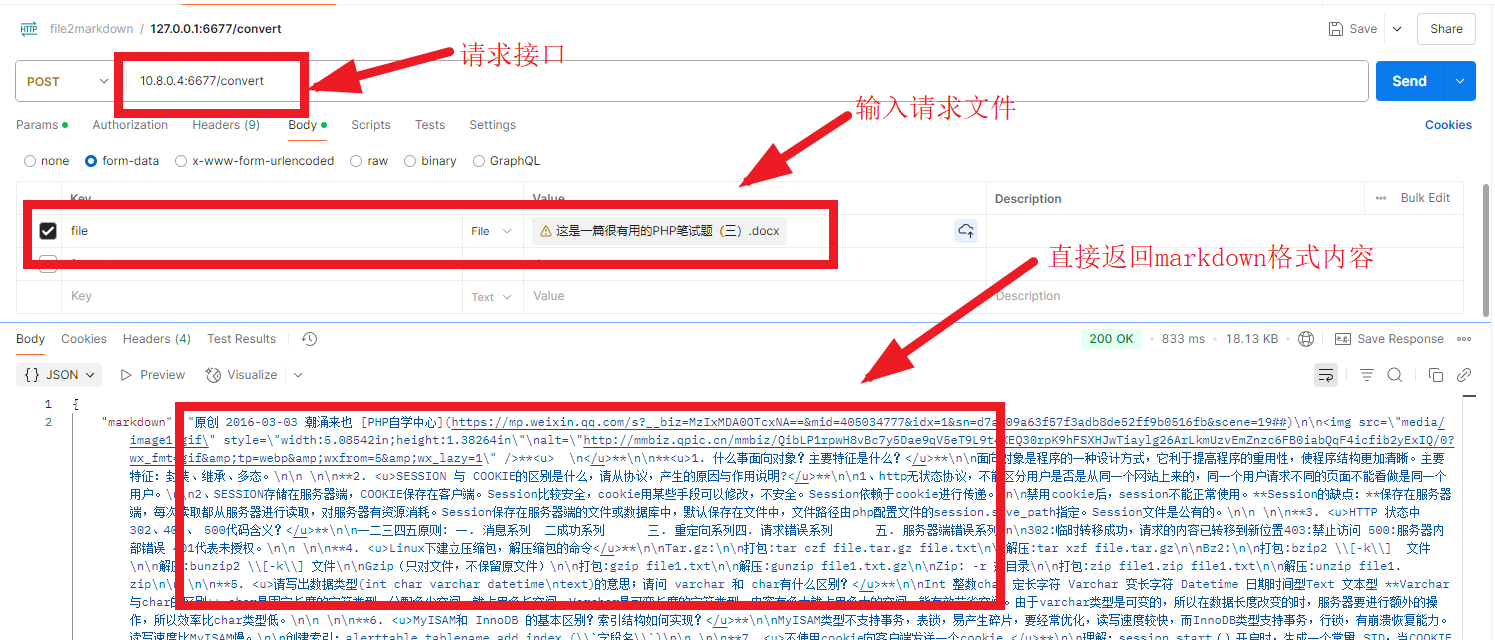Viewport: 1495px width, 640px height.
Task: Expand the Save options arrow
Action: click(x=1397, y=29)
